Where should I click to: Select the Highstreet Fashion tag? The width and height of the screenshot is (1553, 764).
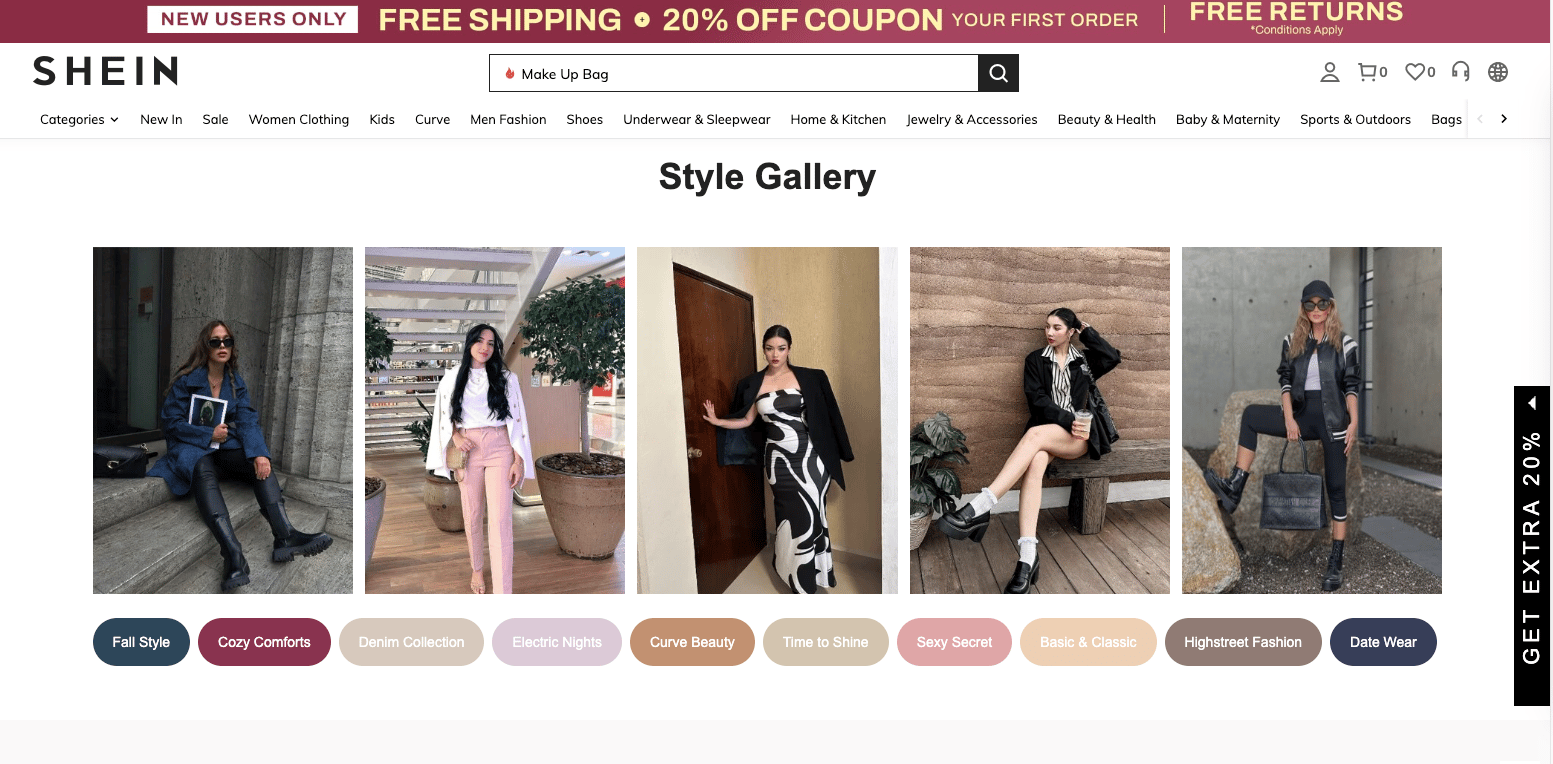tap(1243, 642)
